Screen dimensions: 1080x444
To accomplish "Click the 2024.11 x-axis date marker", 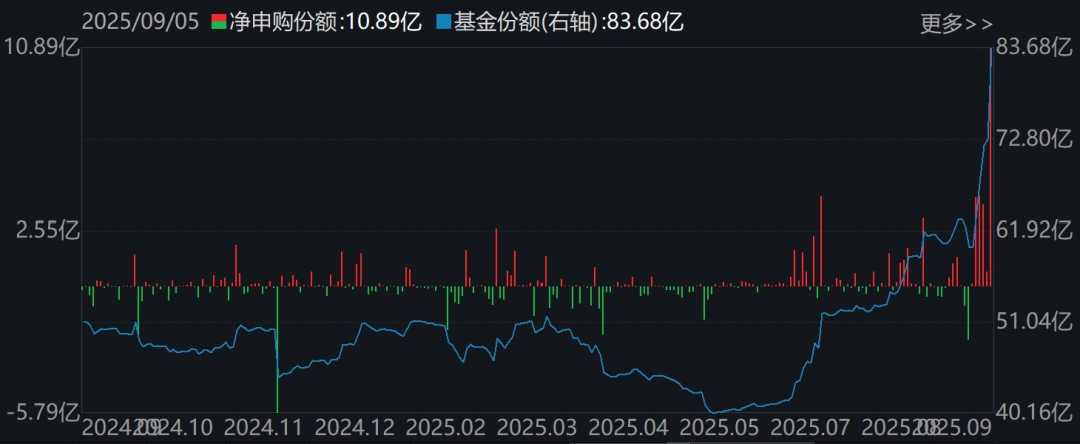I will tap(264, 427).
